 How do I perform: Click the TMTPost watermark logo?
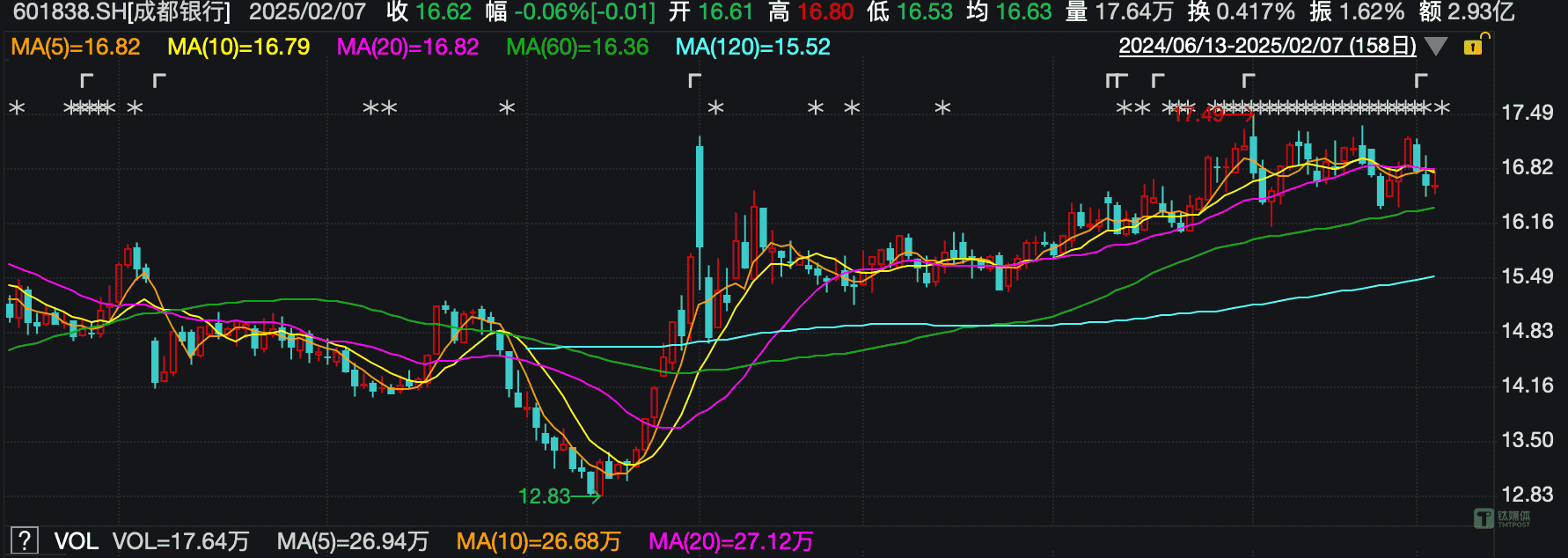click(1502, 518)
